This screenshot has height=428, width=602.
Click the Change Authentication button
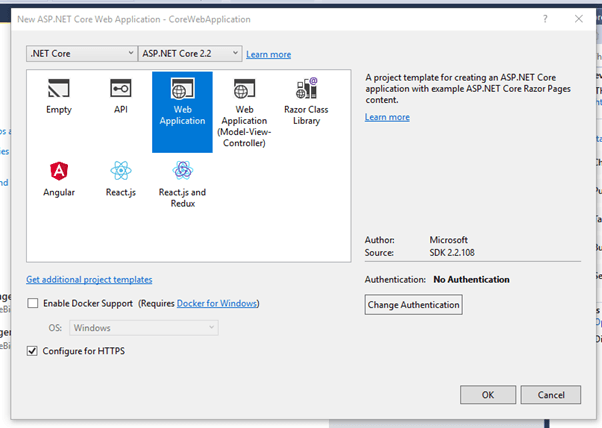413,305
